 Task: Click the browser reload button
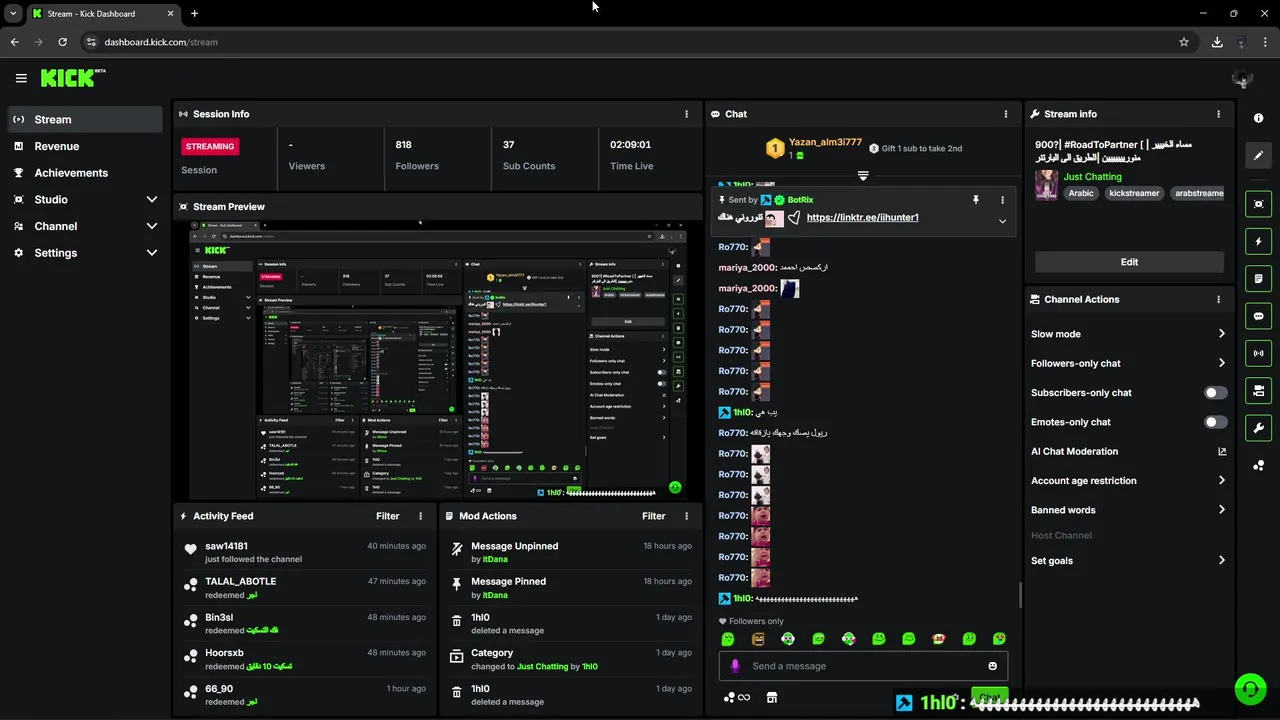click(x=62, y=42)
